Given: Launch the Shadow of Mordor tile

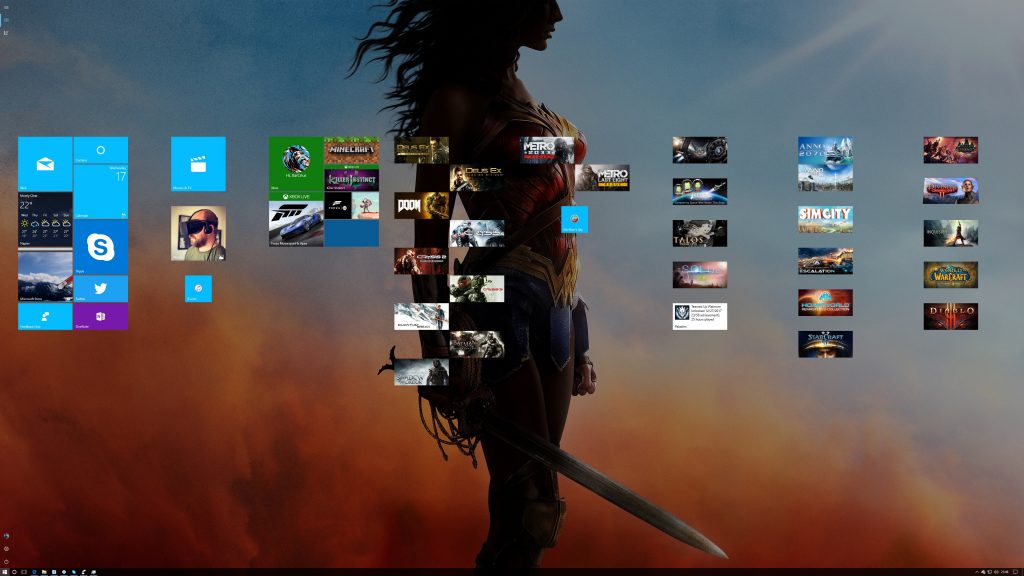Looking at the screenshot, I should tap(421, 372).
